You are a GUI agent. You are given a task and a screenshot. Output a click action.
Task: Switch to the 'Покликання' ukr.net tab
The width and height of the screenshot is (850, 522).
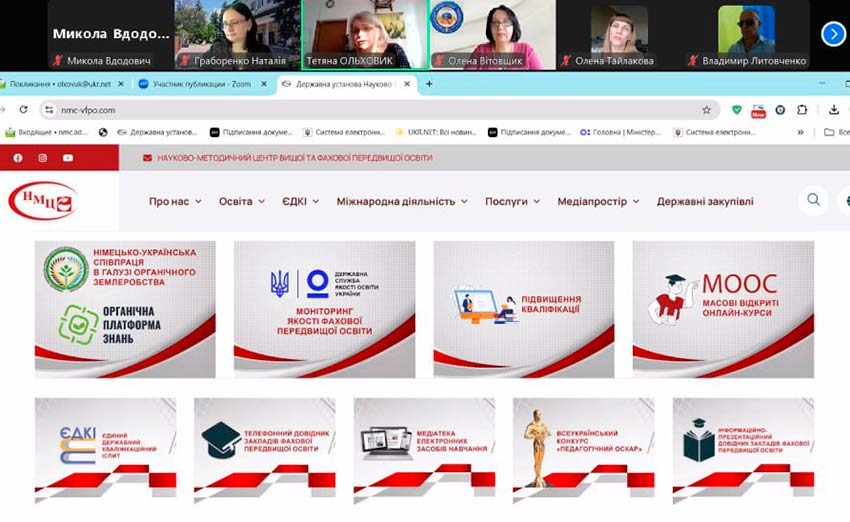(60, 84)
